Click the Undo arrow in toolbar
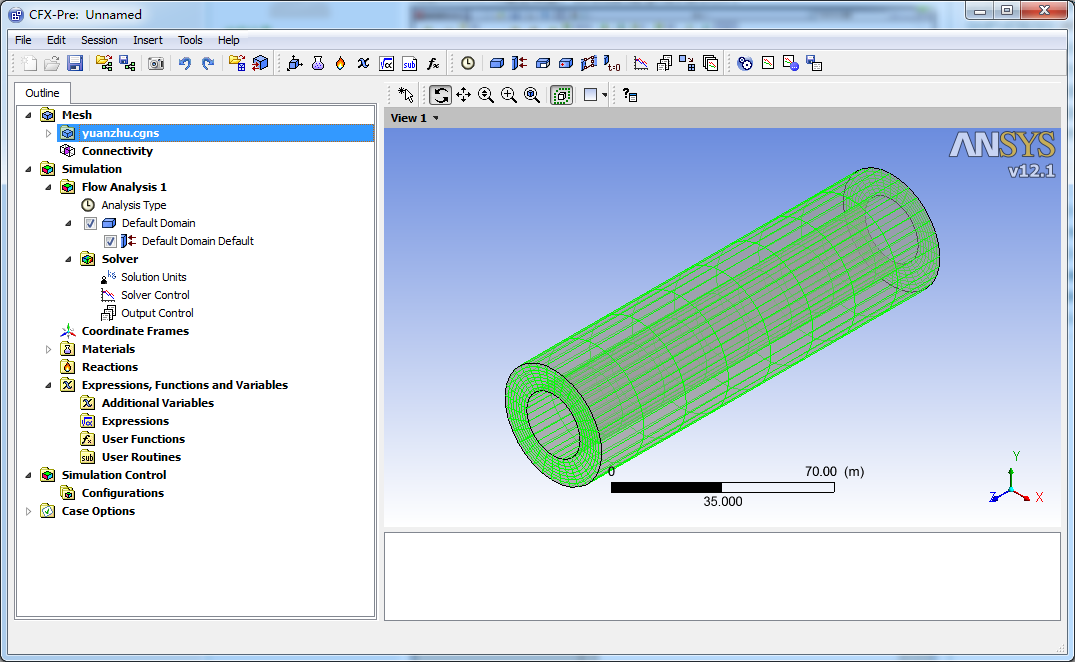This screenshot has width=1075, height=662. point(184,63)
